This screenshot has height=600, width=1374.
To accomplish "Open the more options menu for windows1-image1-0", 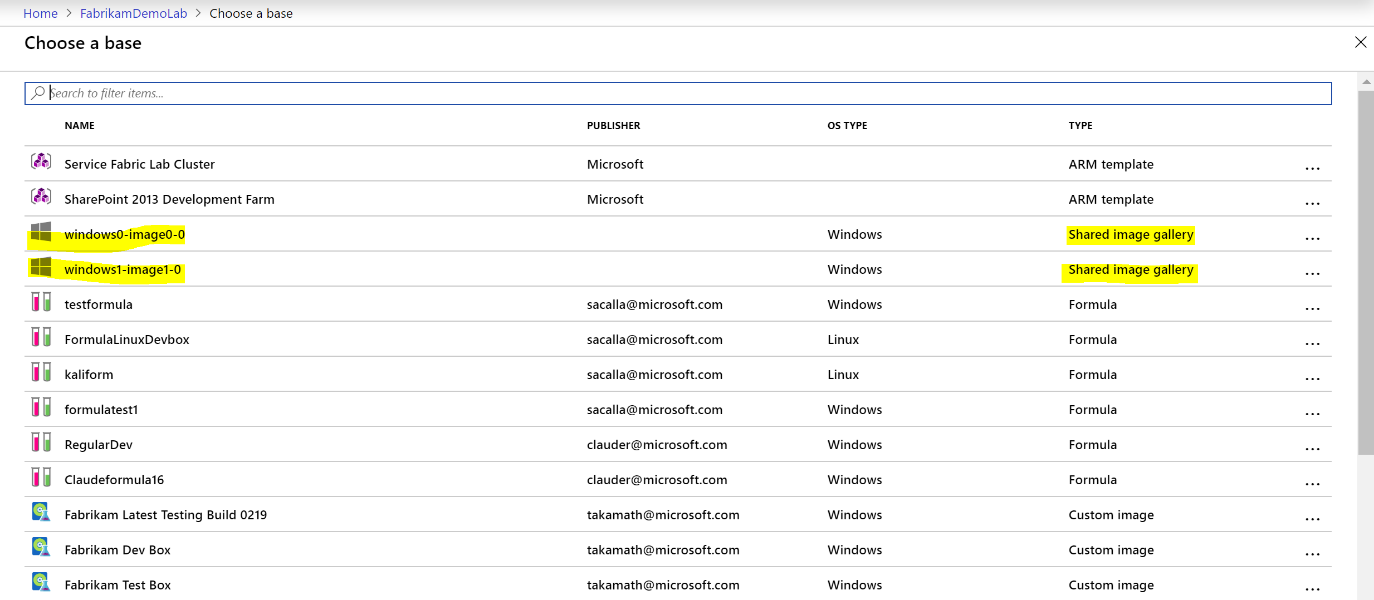I will (x=1313, y=273).
